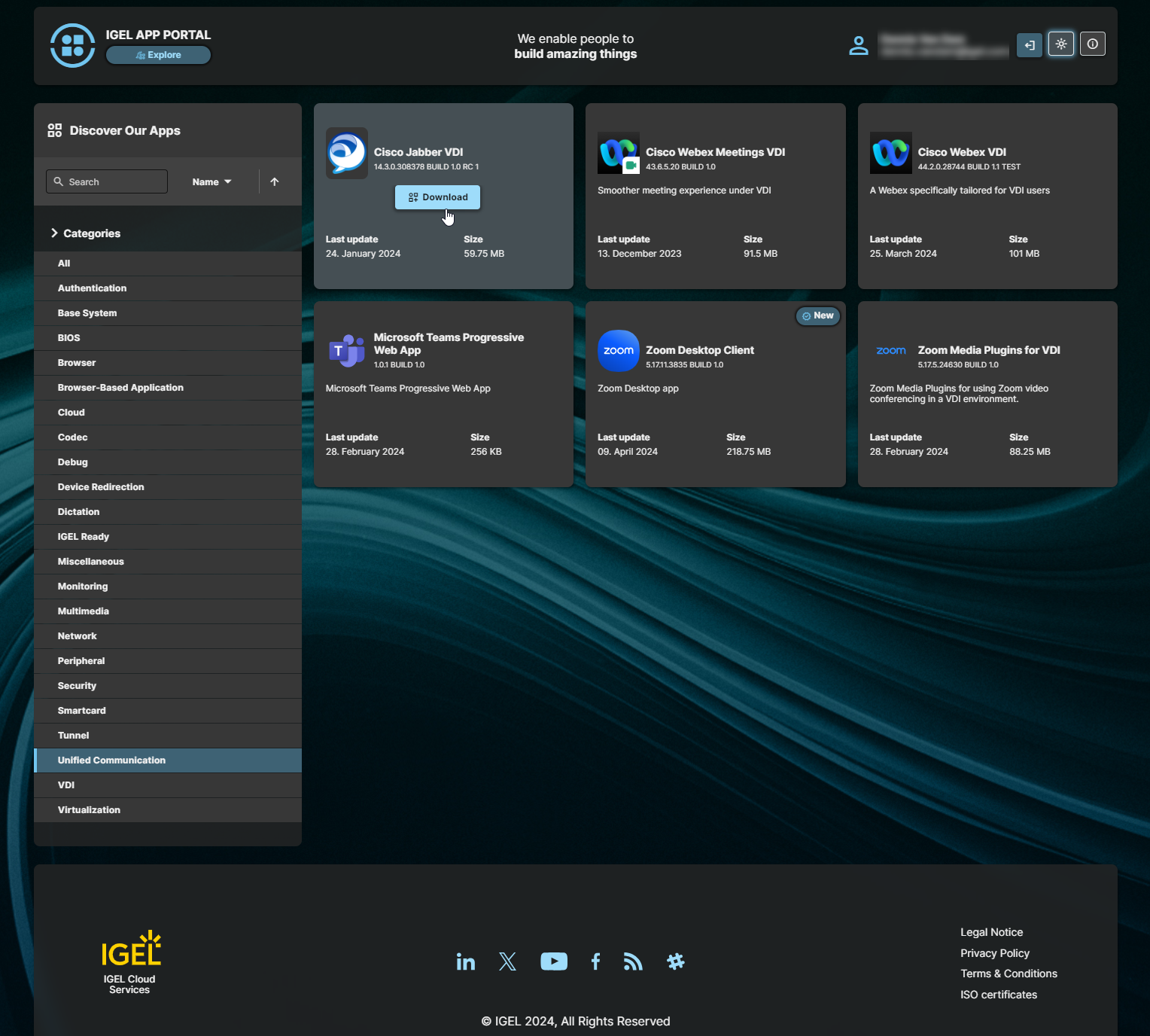Open the user account profile icon
Viewport: 1150px width, 1036px height.
[x=858, y=45]
